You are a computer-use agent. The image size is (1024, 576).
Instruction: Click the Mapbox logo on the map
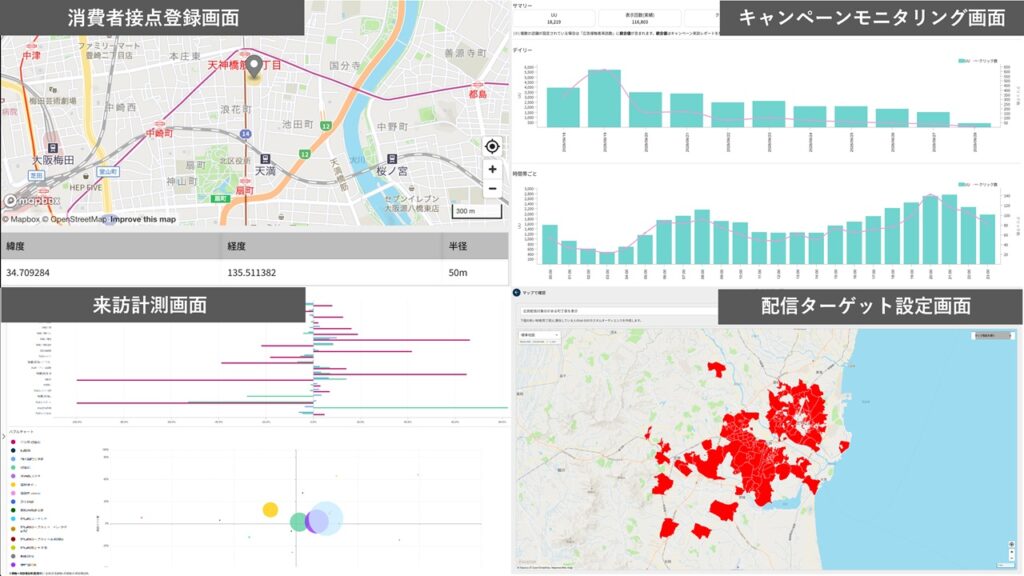tap(32, 200)
